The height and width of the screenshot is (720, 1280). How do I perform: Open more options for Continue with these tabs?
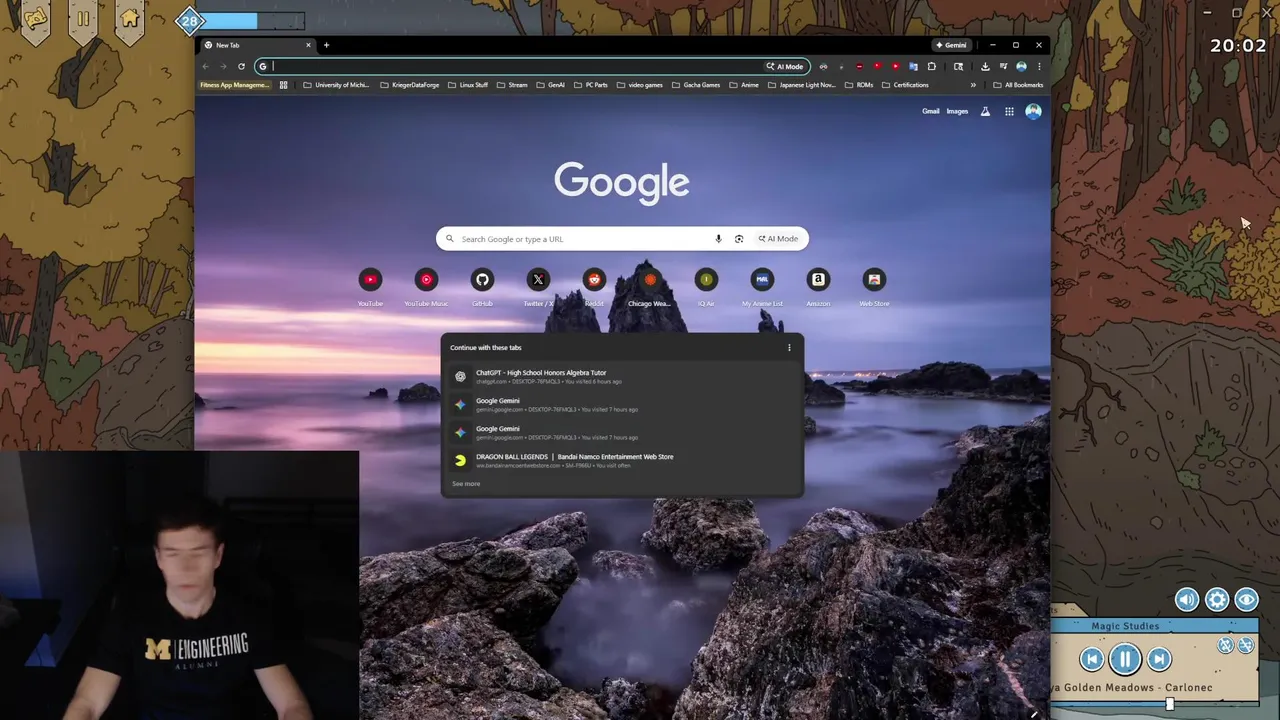789,348
